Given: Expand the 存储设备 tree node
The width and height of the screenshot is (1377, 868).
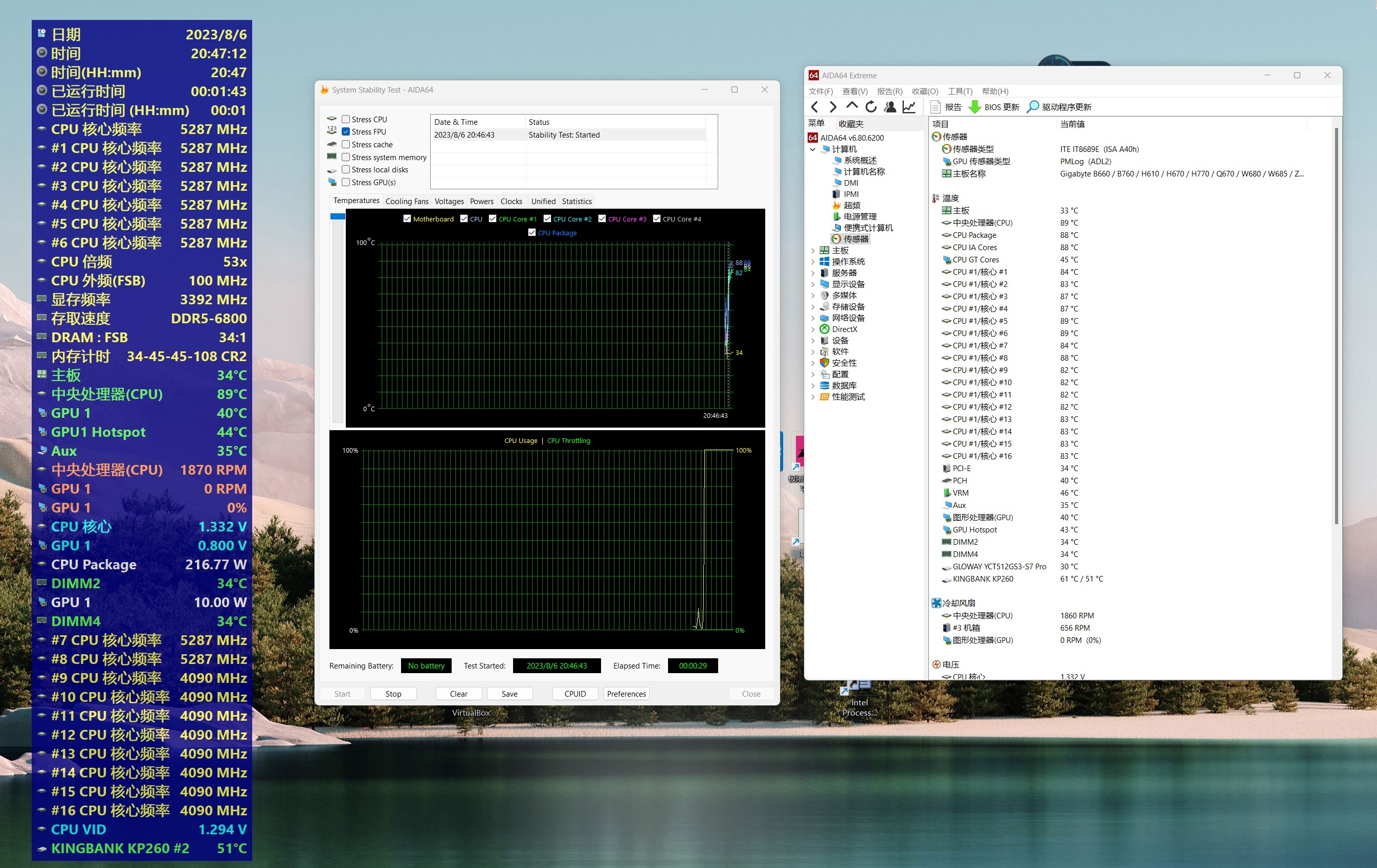Looking at the screenshot, I should [x=813, y=307].
